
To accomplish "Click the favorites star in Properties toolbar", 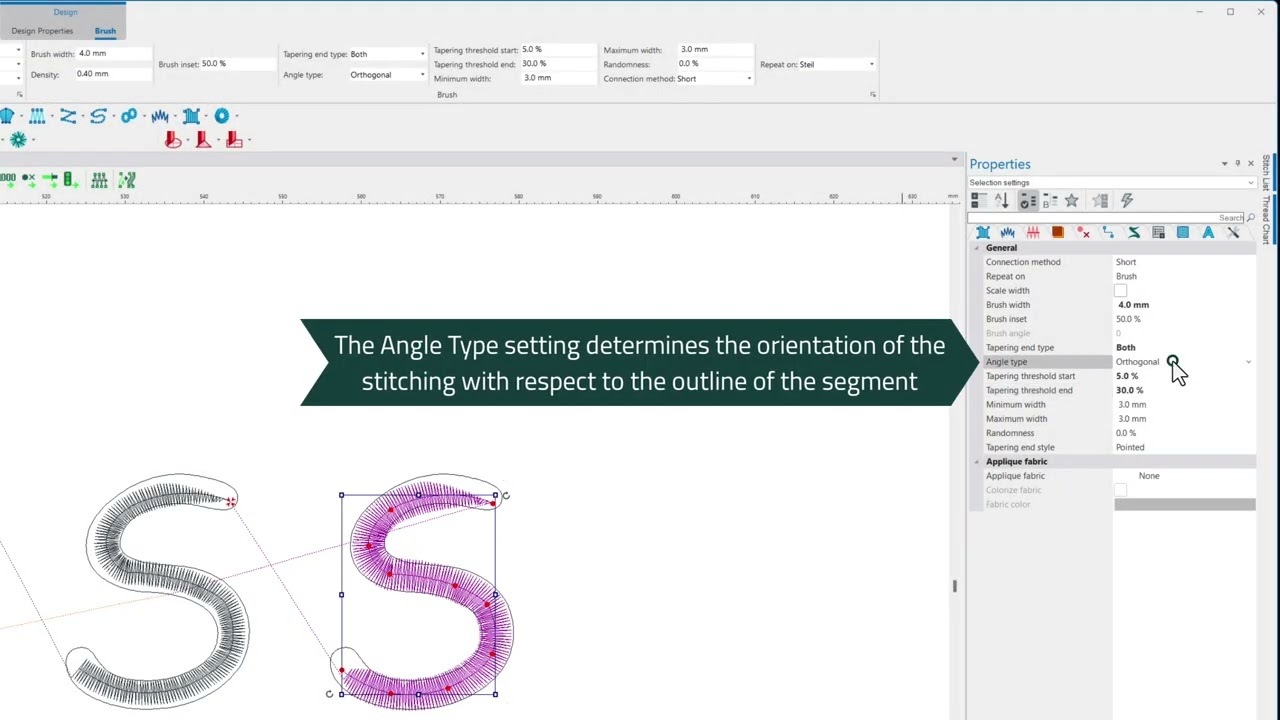I will tap(1072, 201).
